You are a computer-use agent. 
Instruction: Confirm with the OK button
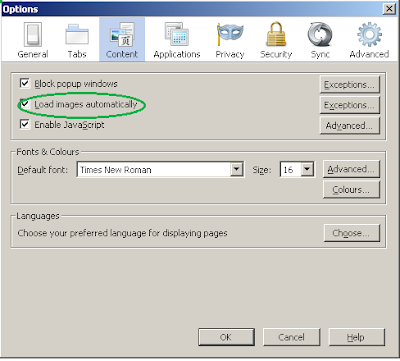pyautogui.click(x=226, y=337)
